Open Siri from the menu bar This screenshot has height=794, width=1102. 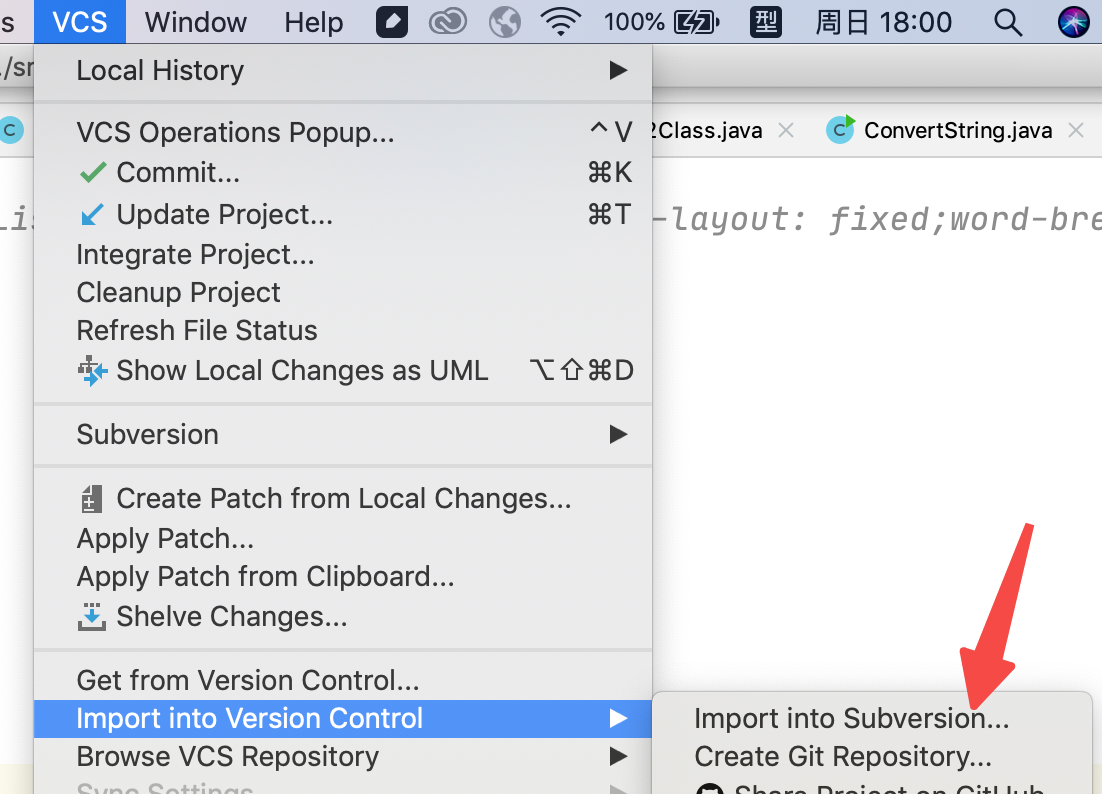click(x=1073, y=22)
